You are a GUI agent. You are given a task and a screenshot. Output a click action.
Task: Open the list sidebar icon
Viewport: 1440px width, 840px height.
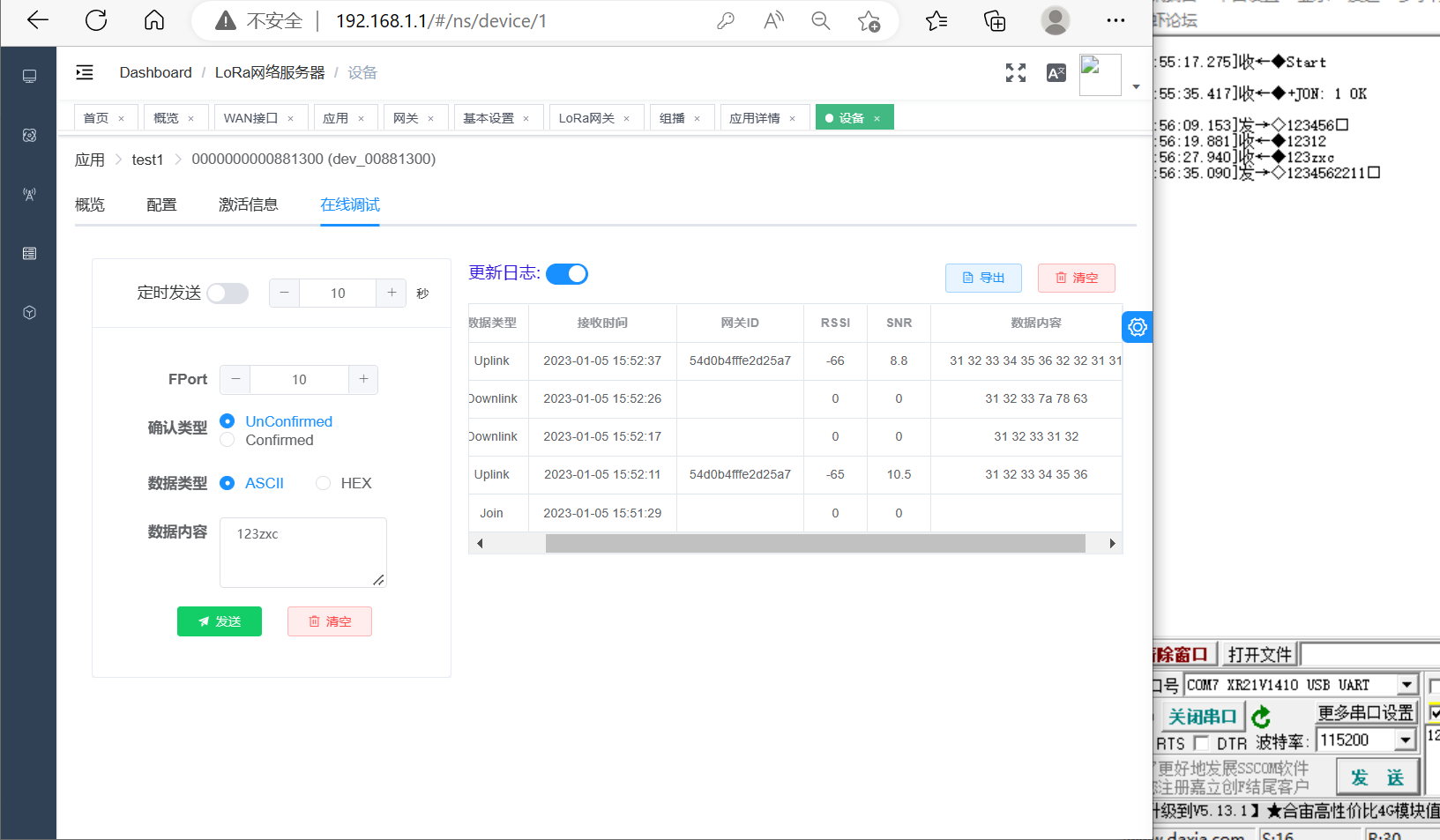pos(29,254)
